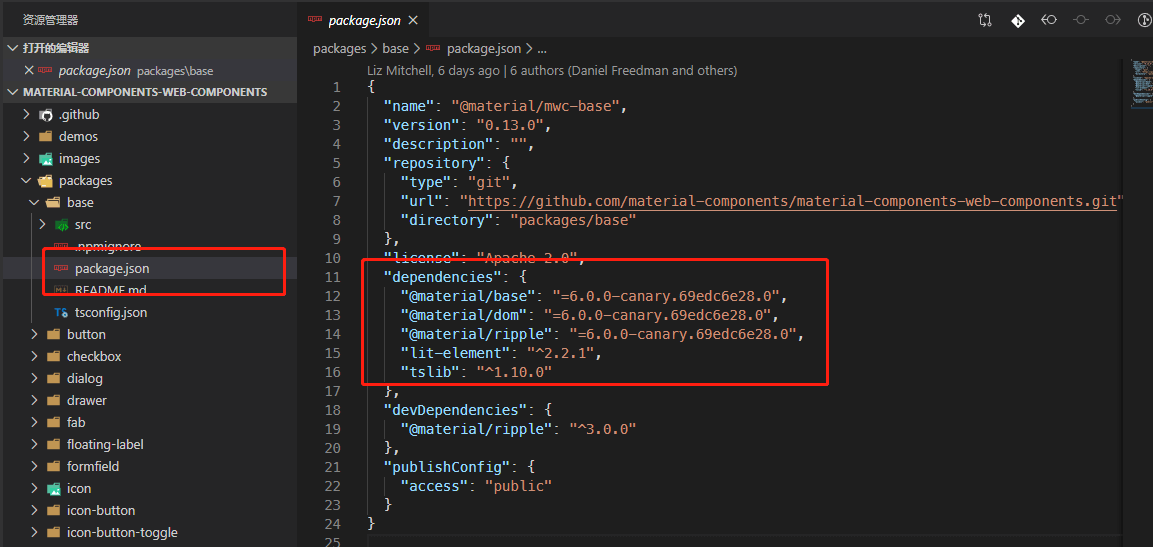Collapse the open editors section
This screenshot has width=1153, height=547.
[12, 48]
